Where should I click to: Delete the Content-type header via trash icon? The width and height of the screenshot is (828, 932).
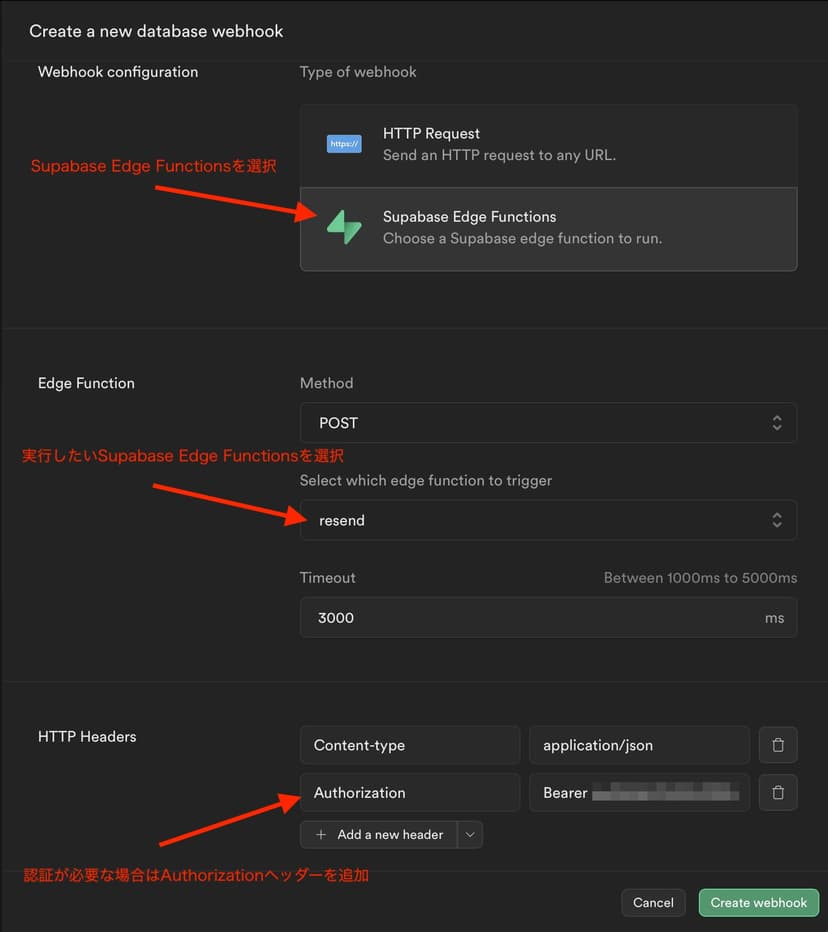coord(778,744)
